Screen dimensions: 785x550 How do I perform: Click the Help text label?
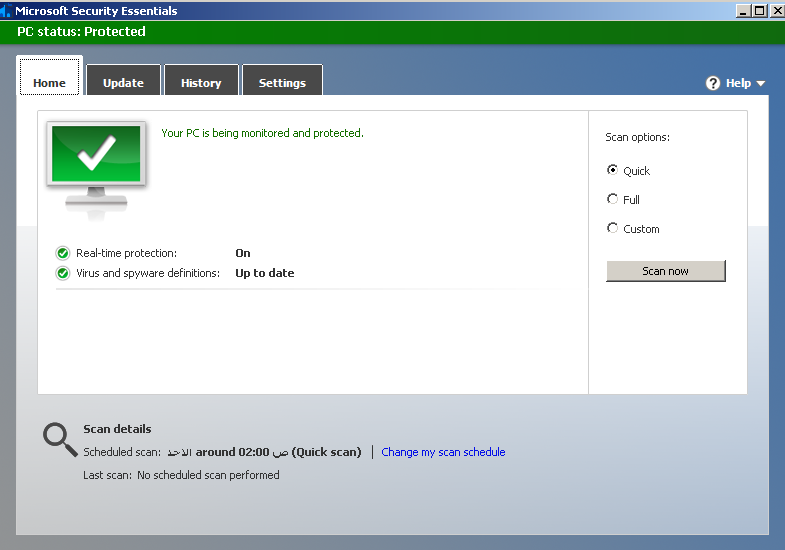738,83
